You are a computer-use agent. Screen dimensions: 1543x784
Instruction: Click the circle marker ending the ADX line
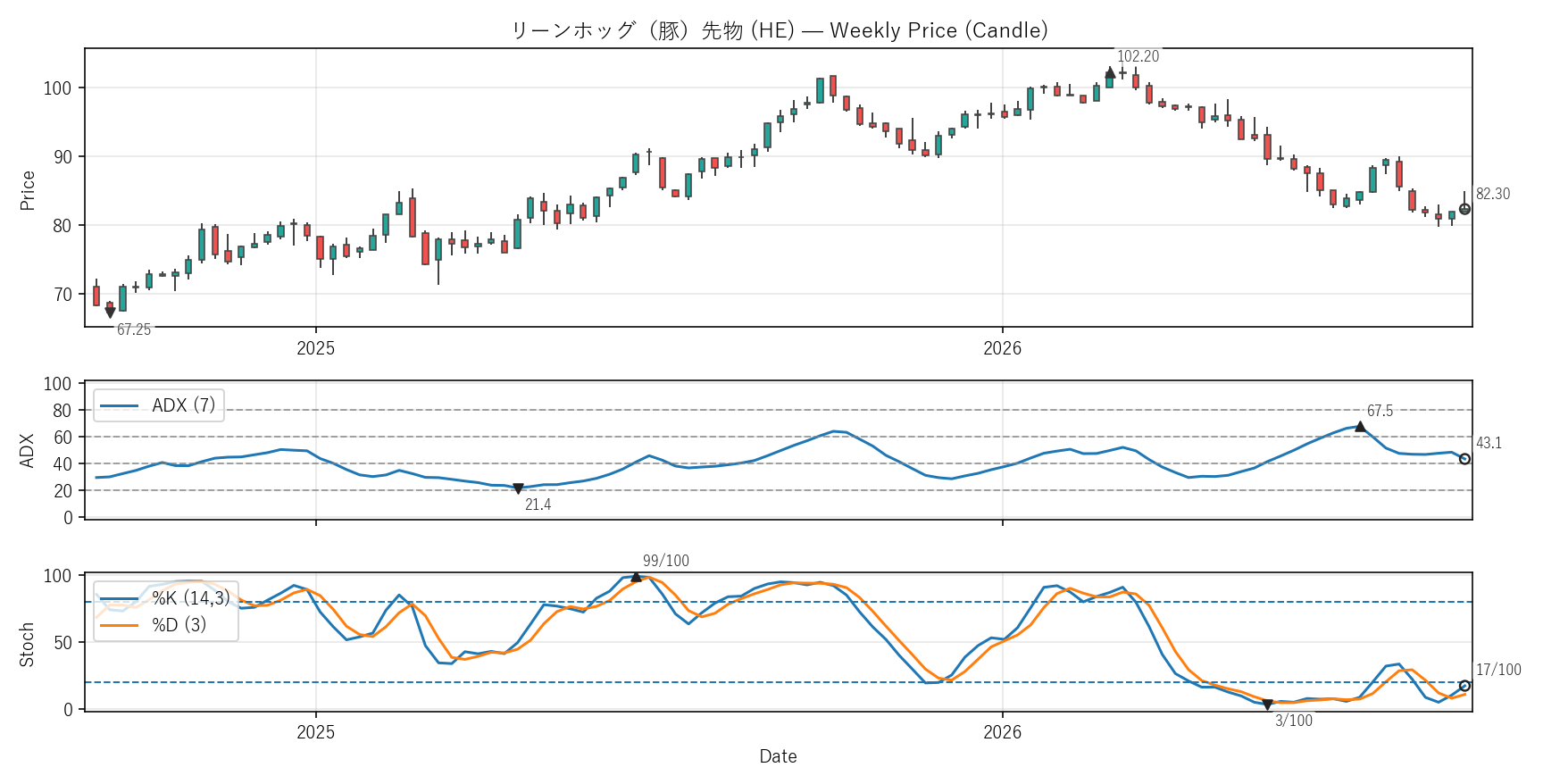1464,459
